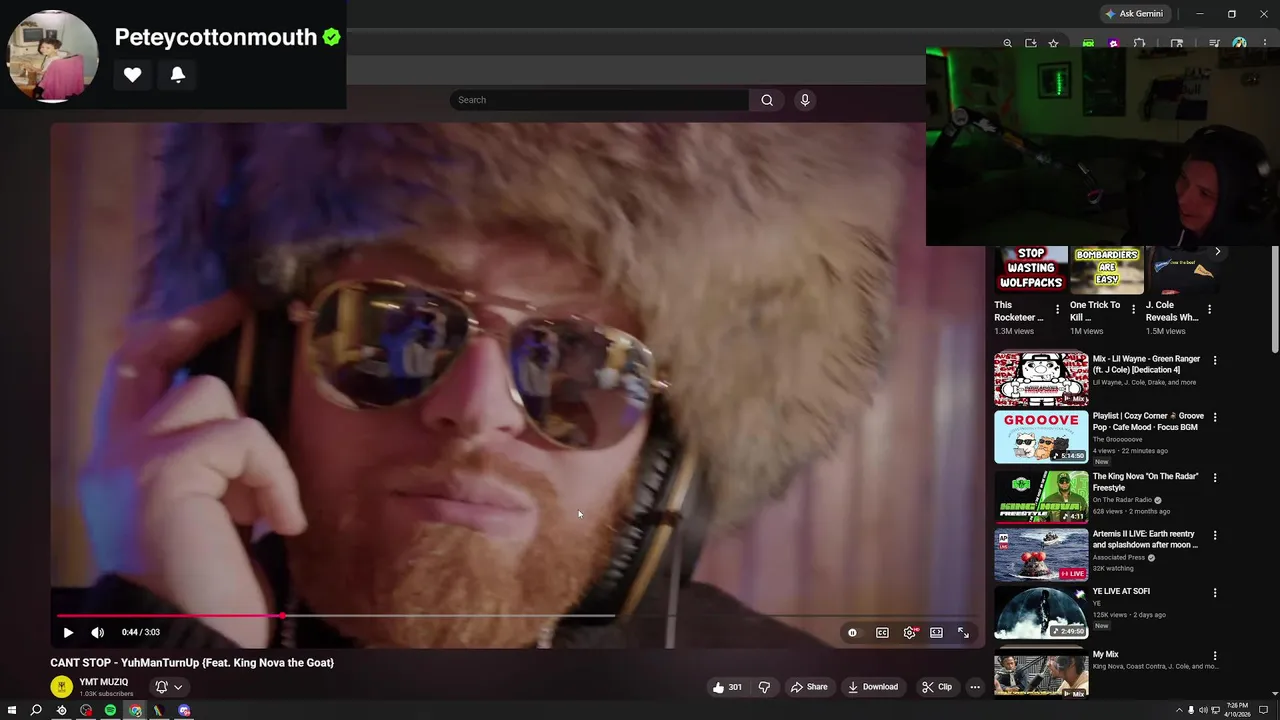The image size is (1280, 720).
Task: Create a Clip of the video
Action: click(937, 687)
